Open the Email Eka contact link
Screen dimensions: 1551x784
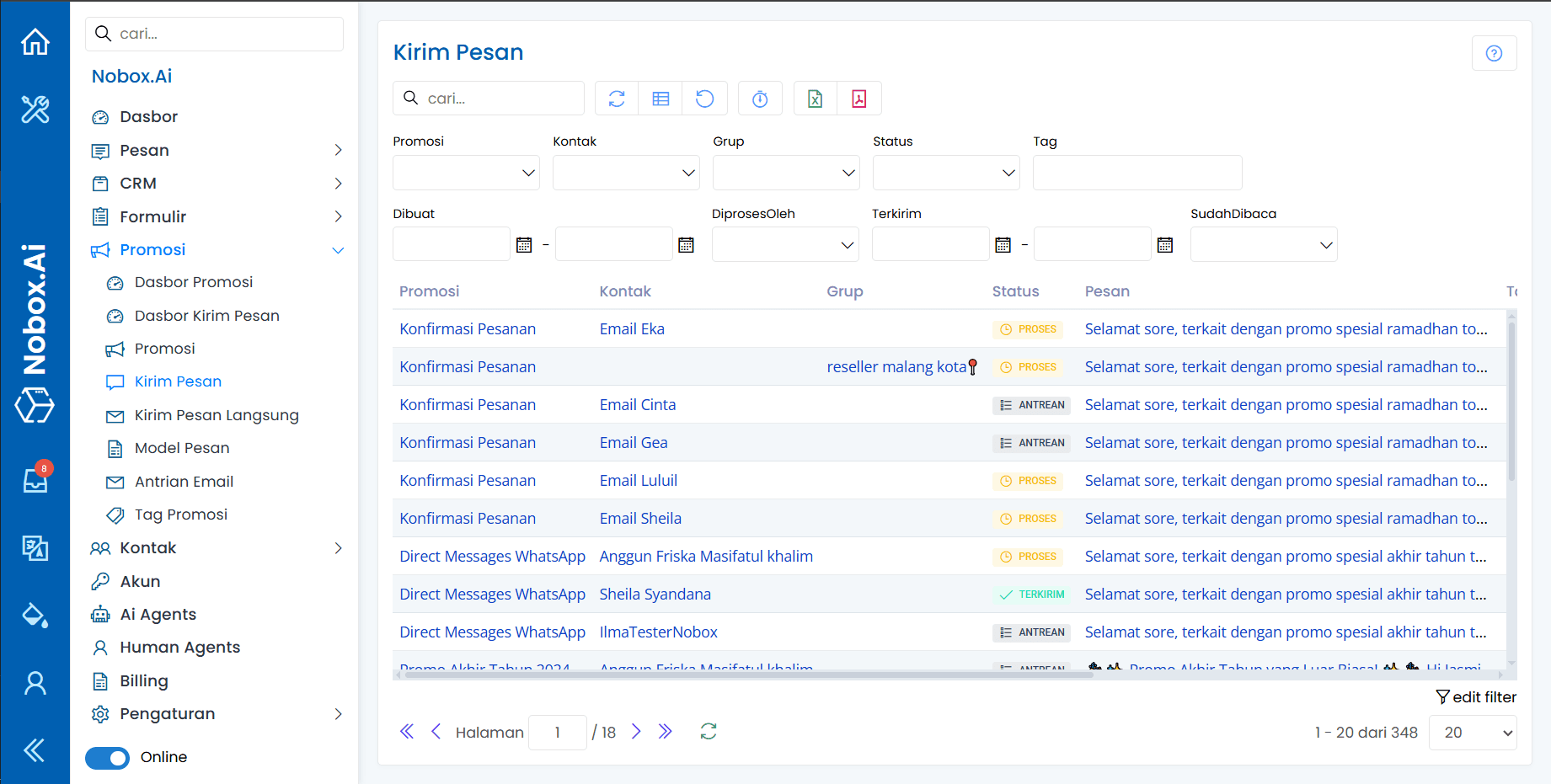coord(632,329)
